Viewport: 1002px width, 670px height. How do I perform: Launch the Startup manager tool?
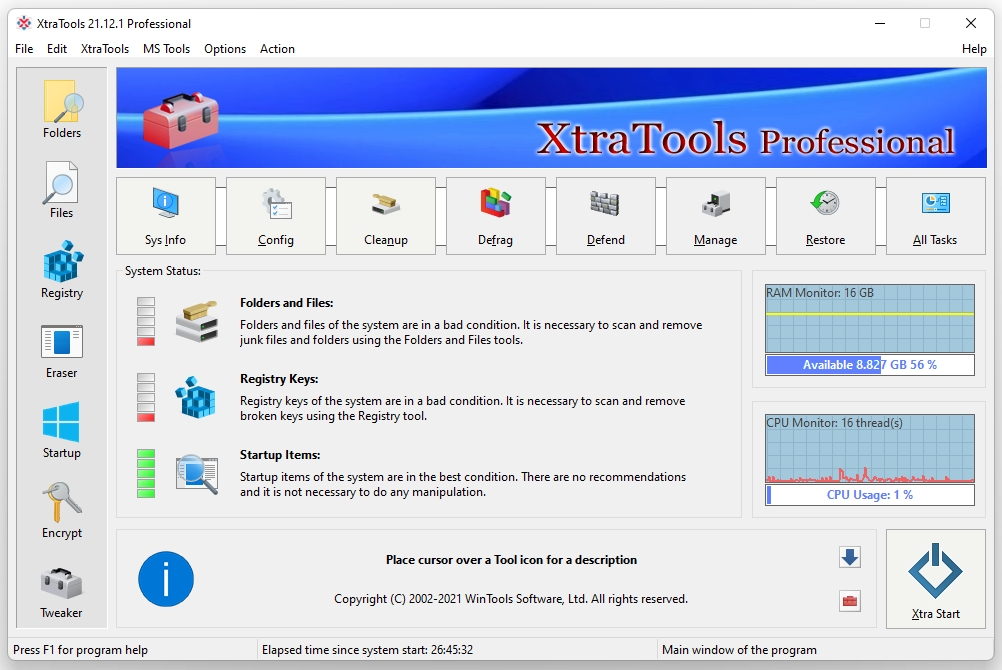pos(62,429)
